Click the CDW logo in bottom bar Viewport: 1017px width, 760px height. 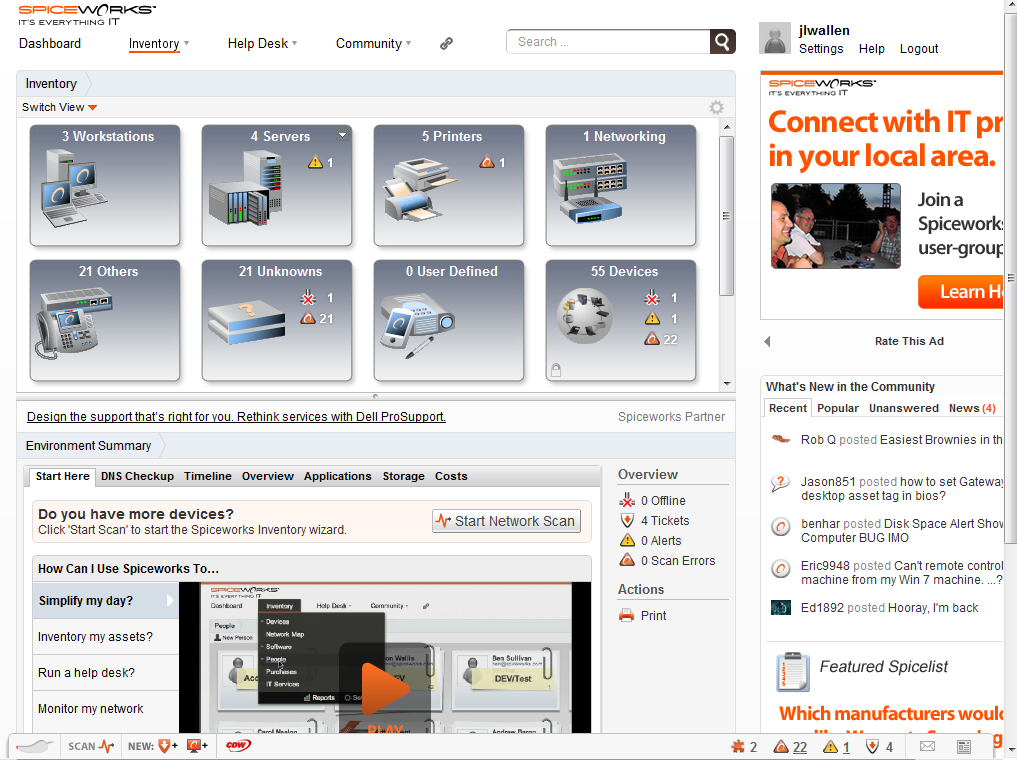tap(238, 746)
